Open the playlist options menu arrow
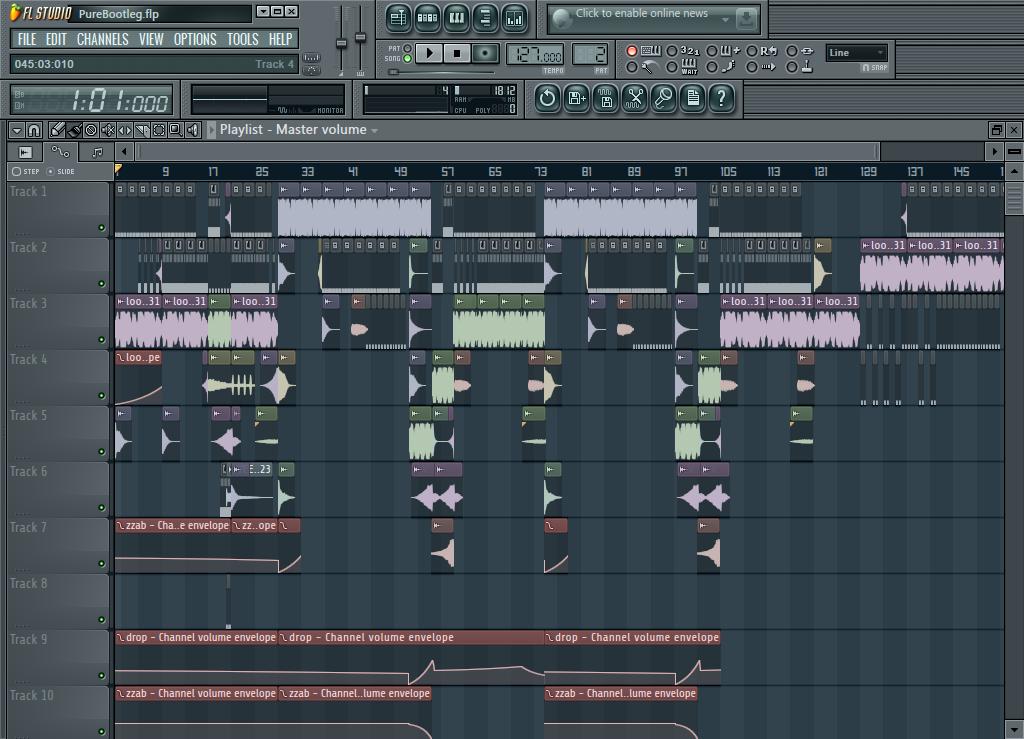Screen dimensions: 1029x739 (17, 130)
